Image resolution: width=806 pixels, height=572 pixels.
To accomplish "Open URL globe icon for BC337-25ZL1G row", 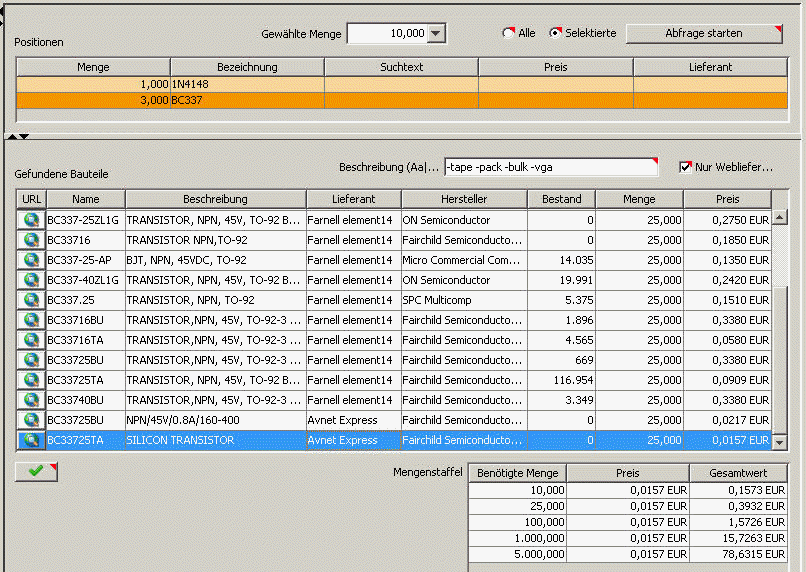I will pos(31,220).
